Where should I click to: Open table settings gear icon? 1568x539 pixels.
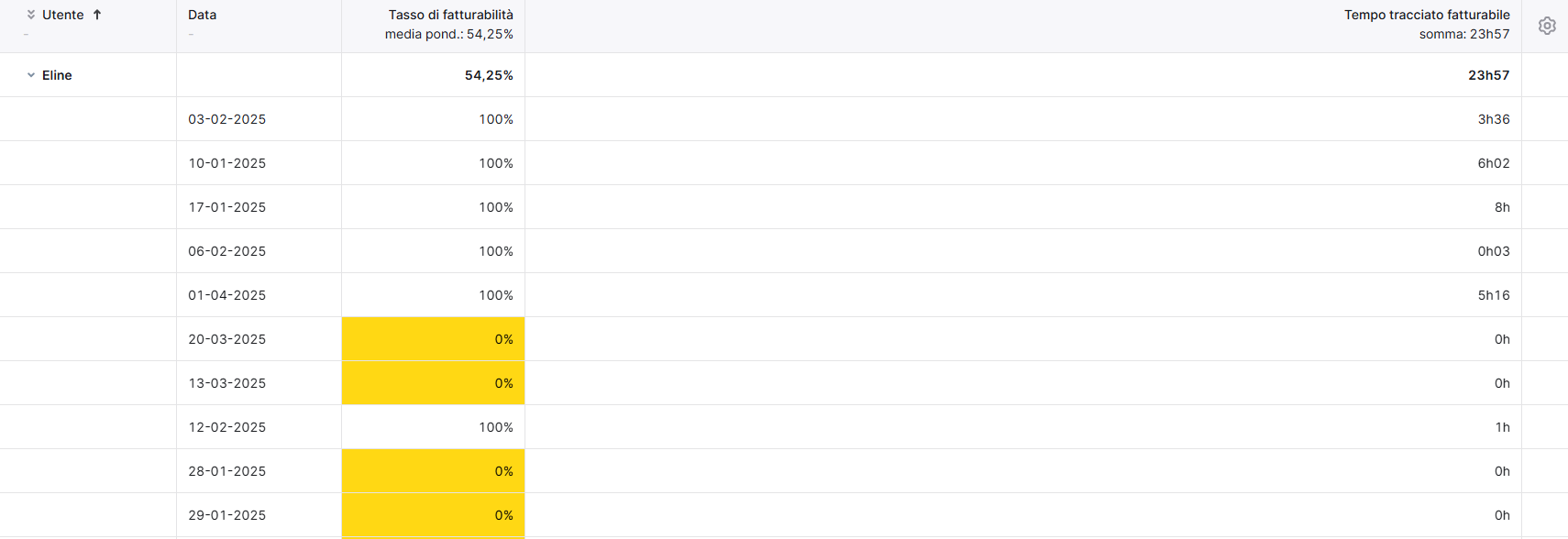point(1547,26)
